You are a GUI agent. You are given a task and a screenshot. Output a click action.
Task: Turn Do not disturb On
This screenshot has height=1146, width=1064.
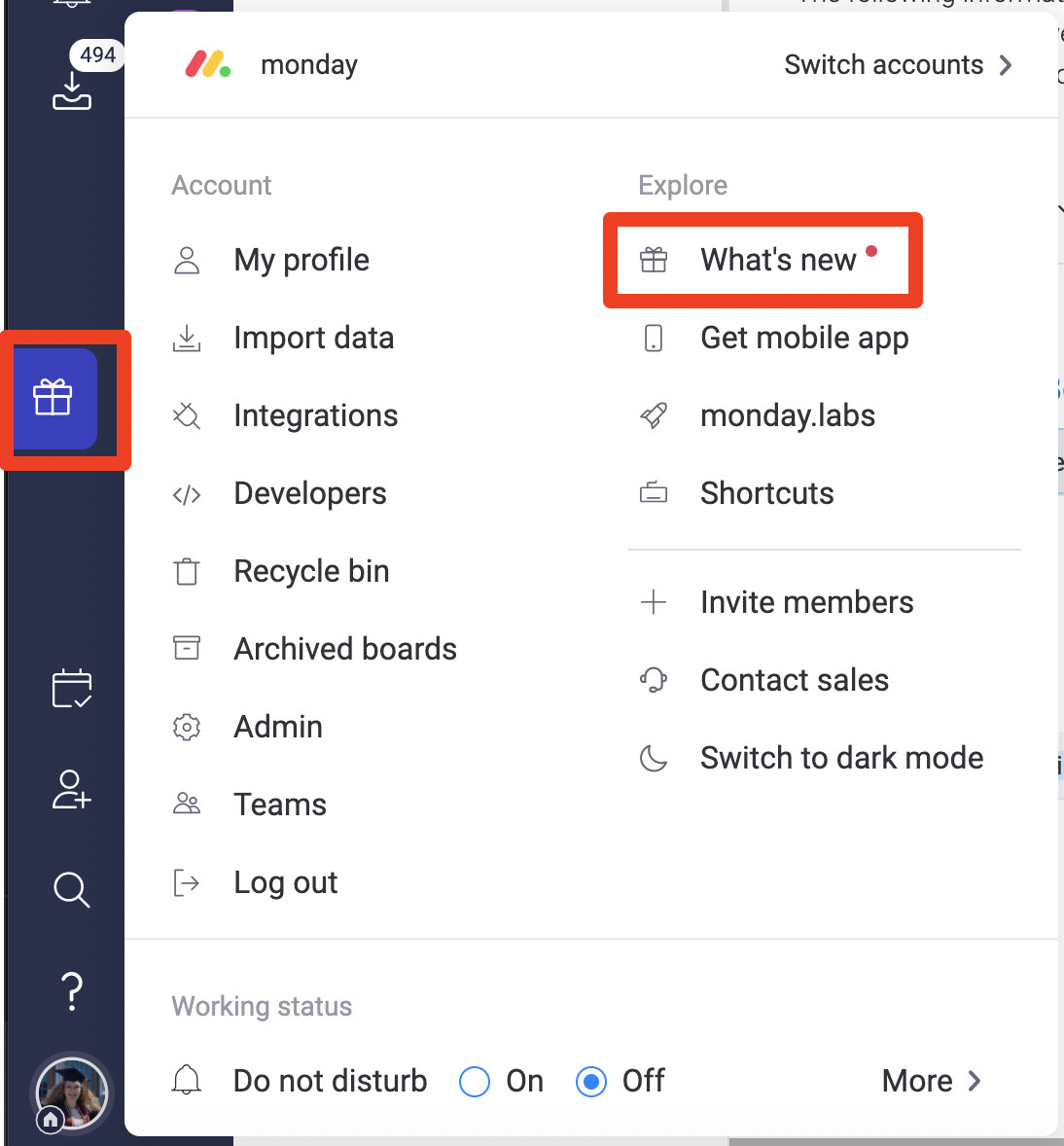[x=475, y=1082]
